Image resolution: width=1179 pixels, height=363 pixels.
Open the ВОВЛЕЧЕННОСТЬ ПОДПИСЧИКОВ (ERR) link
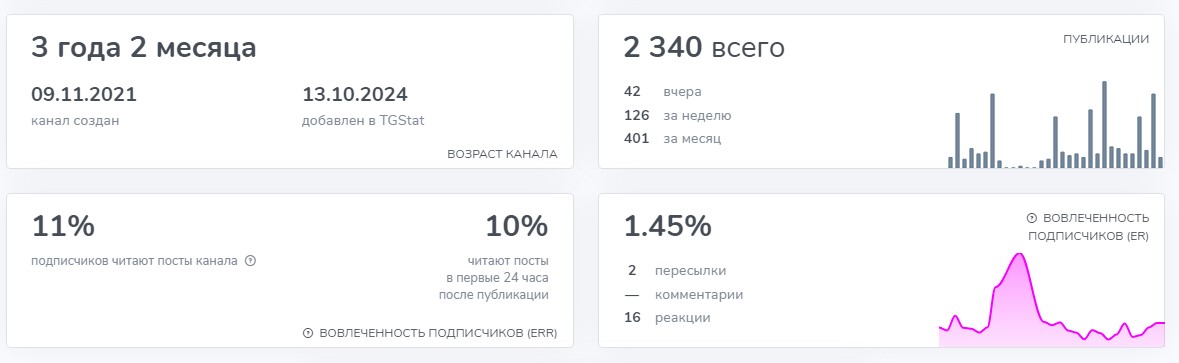pyautogui.click(x=438, y=333)
